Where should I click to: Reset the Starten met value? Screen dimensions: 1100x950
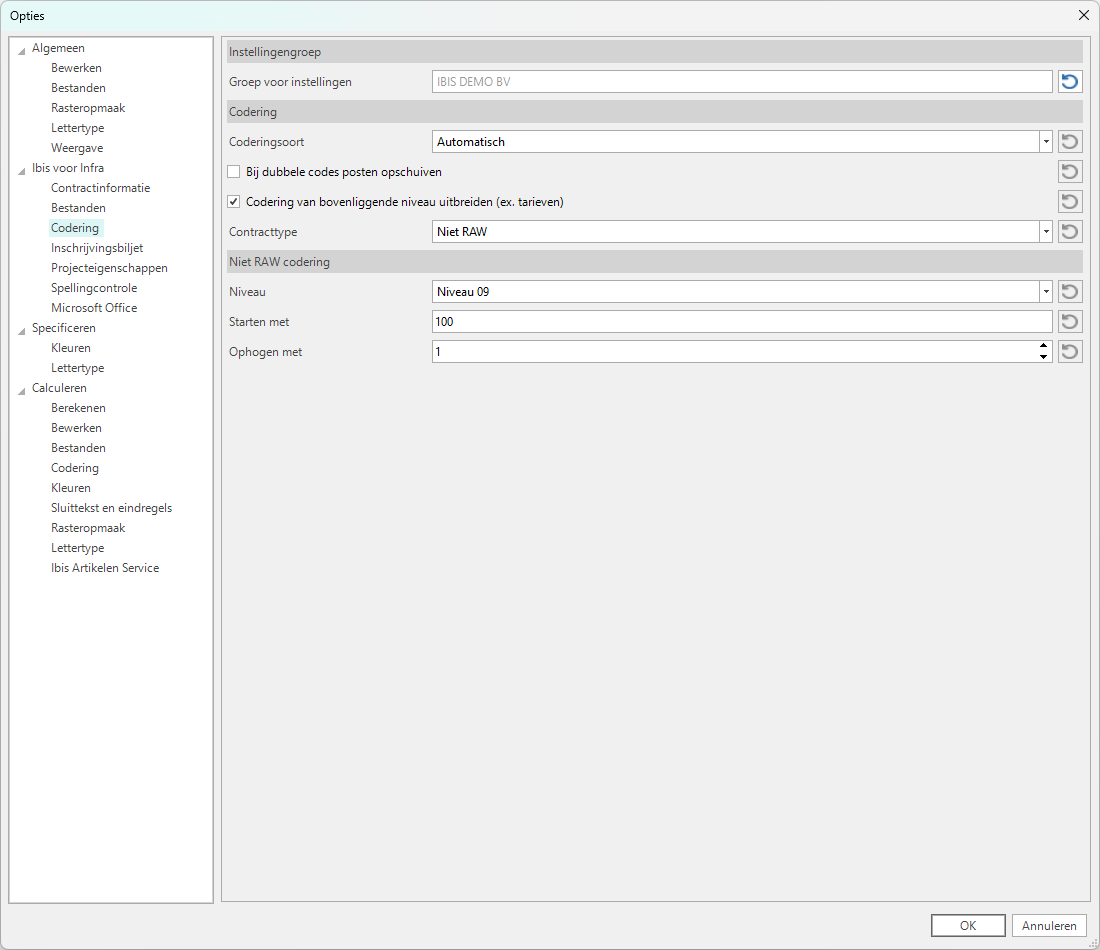(1070, 322)
